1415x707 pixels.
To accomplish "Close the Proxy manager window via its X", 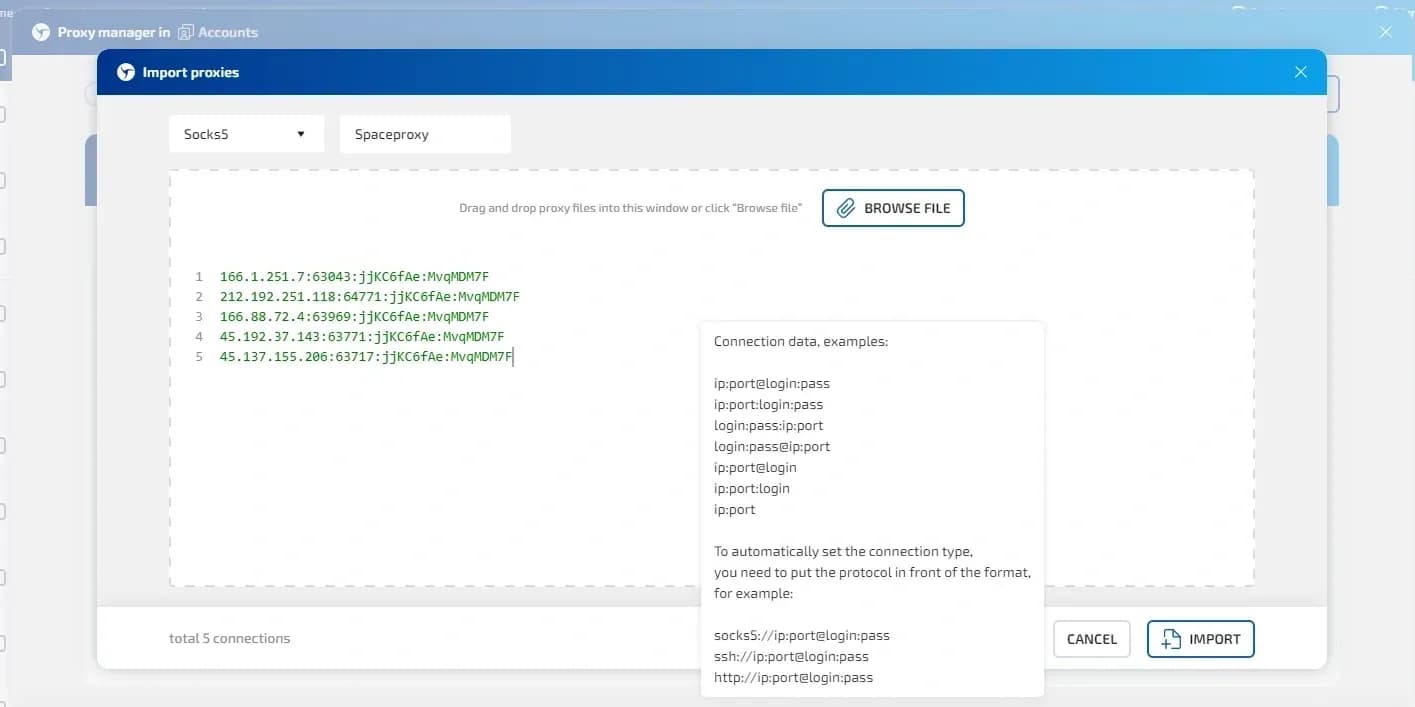I will click(x=1386, y=31).
